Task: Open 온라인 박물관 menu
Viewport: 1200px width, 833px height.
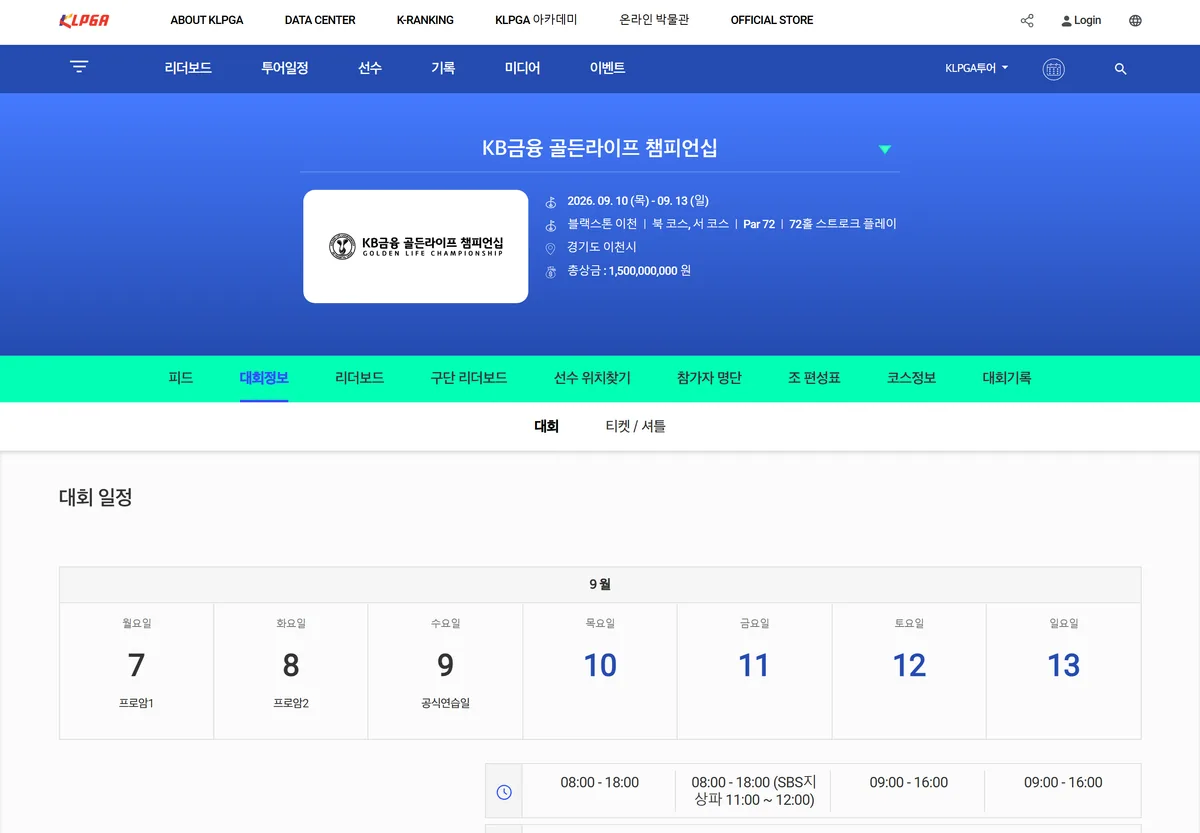Action: [x=654, y=20]
